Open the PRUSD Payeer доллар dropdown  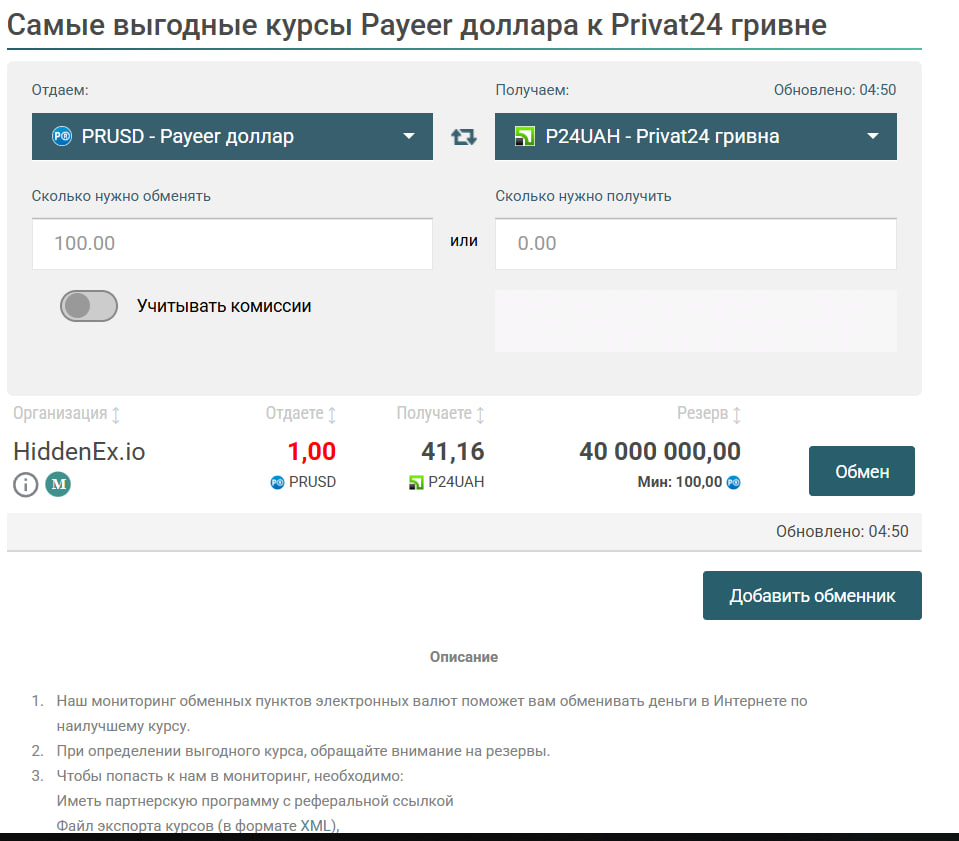click(232, 137)
